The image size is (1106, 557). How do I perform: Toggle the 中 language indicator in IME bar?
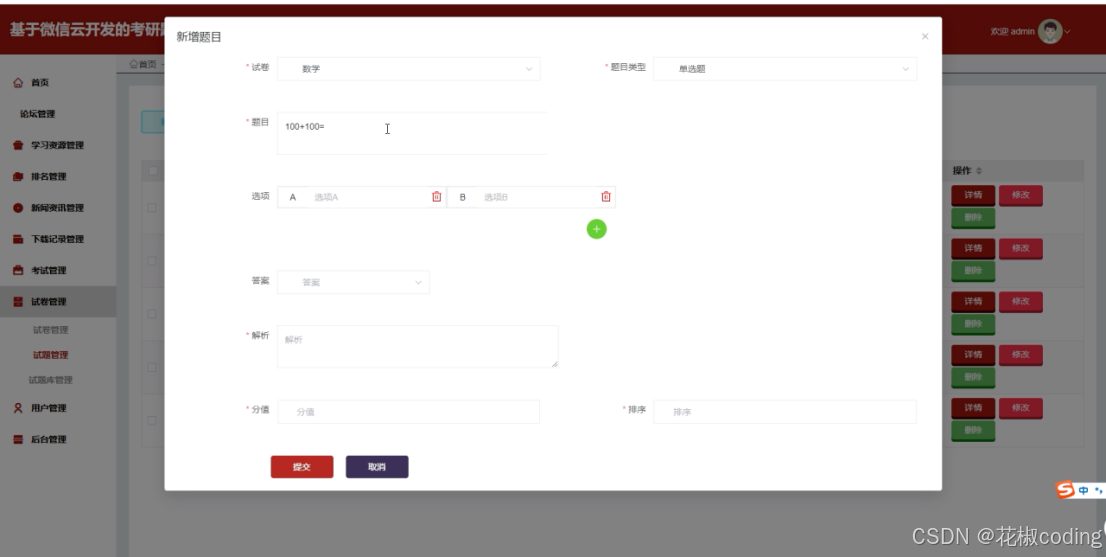[1083, 490]
